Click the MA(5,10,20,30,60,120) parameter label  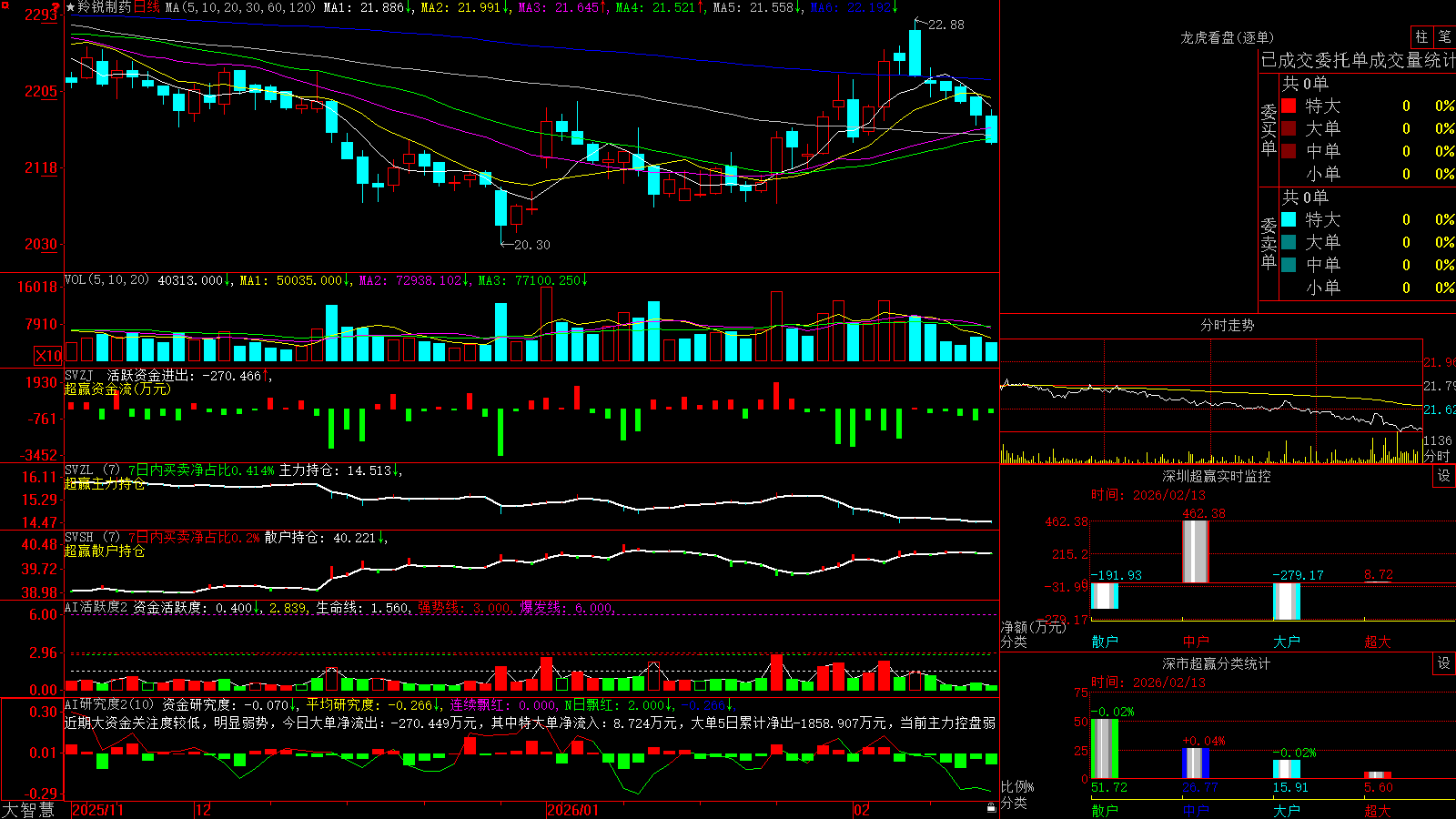coord(240,7)
